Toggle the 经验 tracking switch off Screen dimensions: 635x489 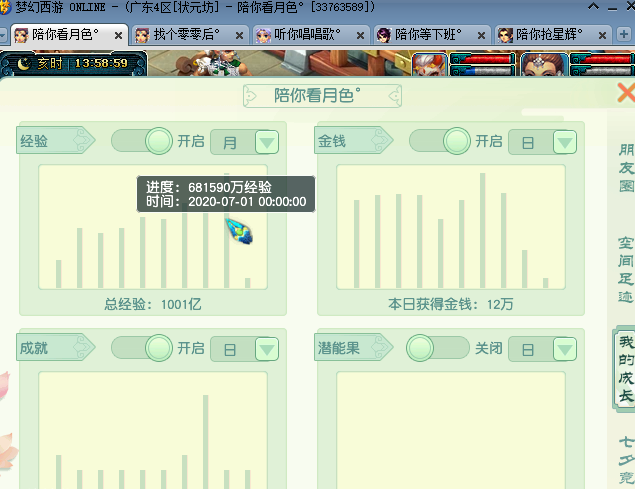[142, 141]
